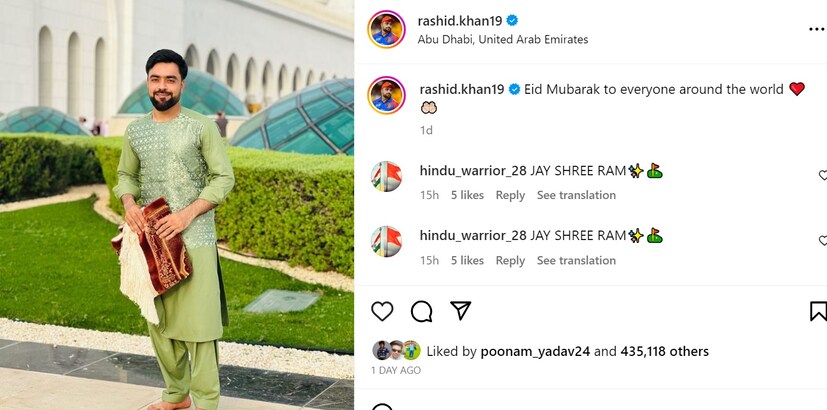827x410 pixels.
Task: Like the second hindu_warrior_28 comment
Action: click(x=823, y=241)
